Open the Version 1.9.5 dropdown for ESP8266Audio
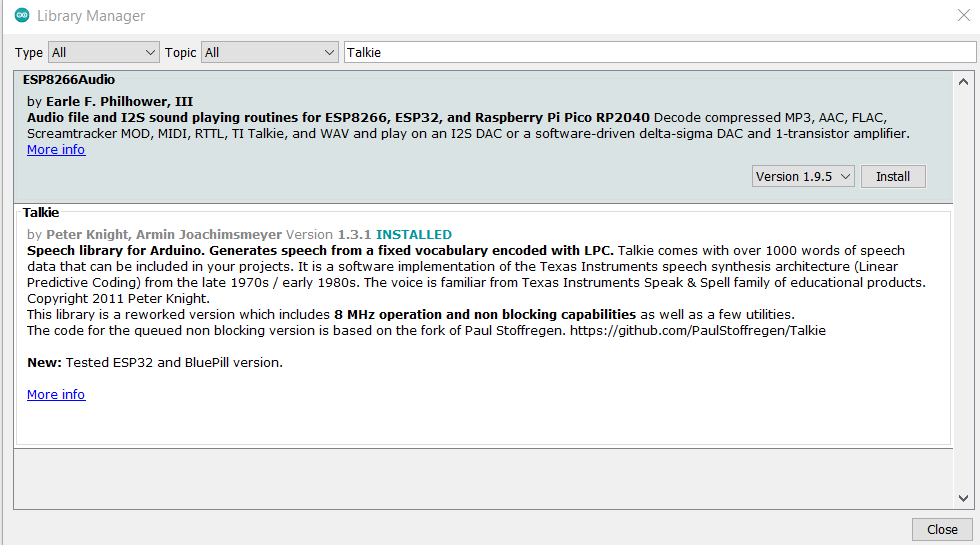The width and height of the screenshot is (980, 545). click(802, 176)
